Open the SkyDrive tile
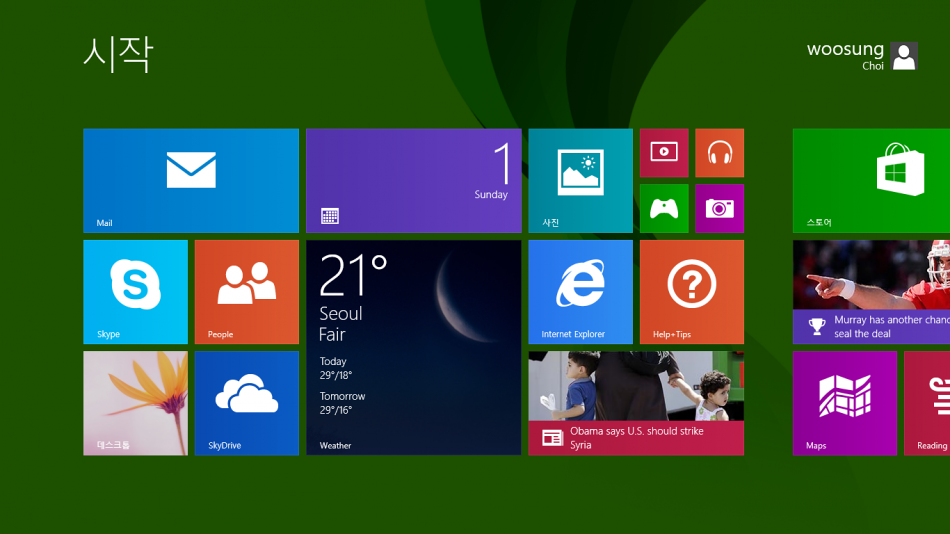Image resolution: width=950 pixels, height=534 pixels. (x=247, y=403)
